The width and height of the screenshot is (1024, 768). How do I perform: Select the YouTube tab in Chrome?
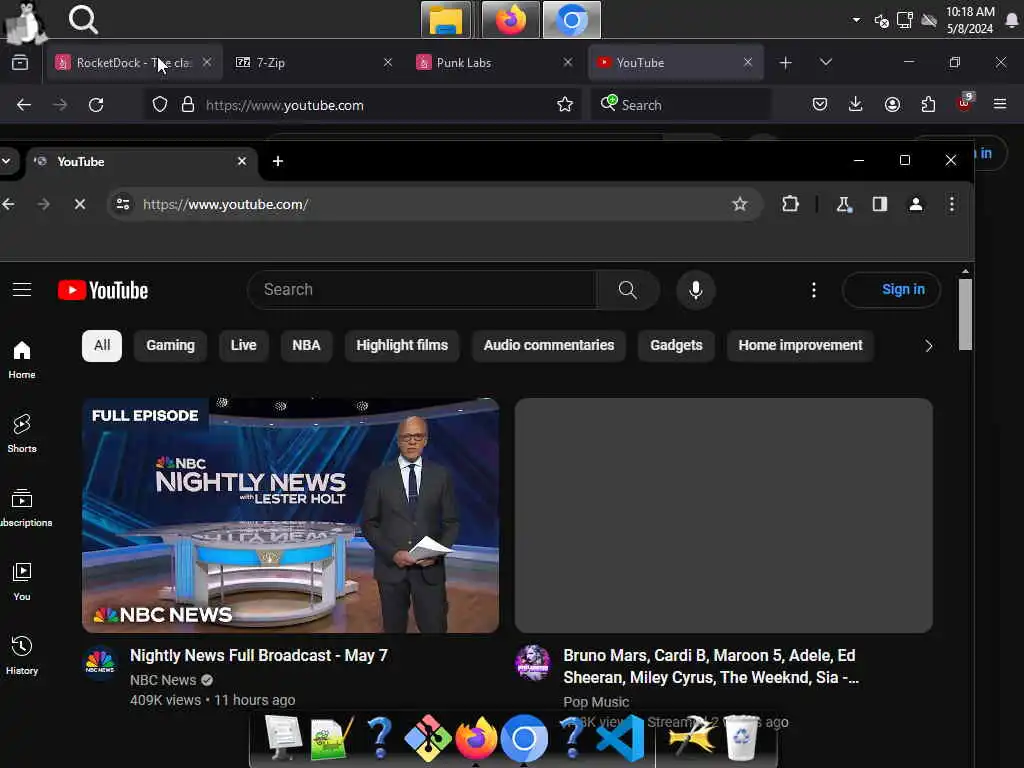click(x=142, y=162)
